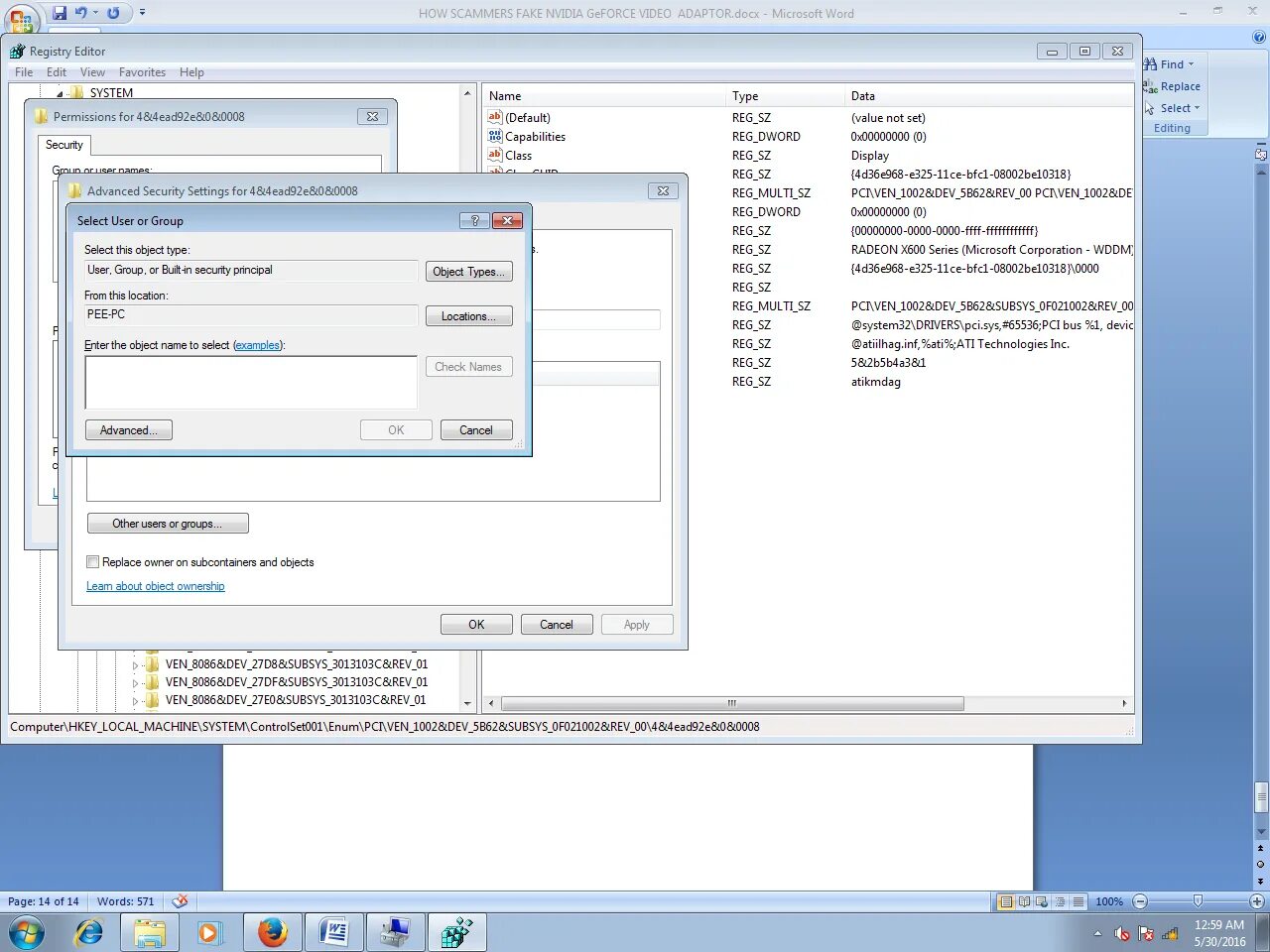Switch Word to Draft view

pos(1078,901)
